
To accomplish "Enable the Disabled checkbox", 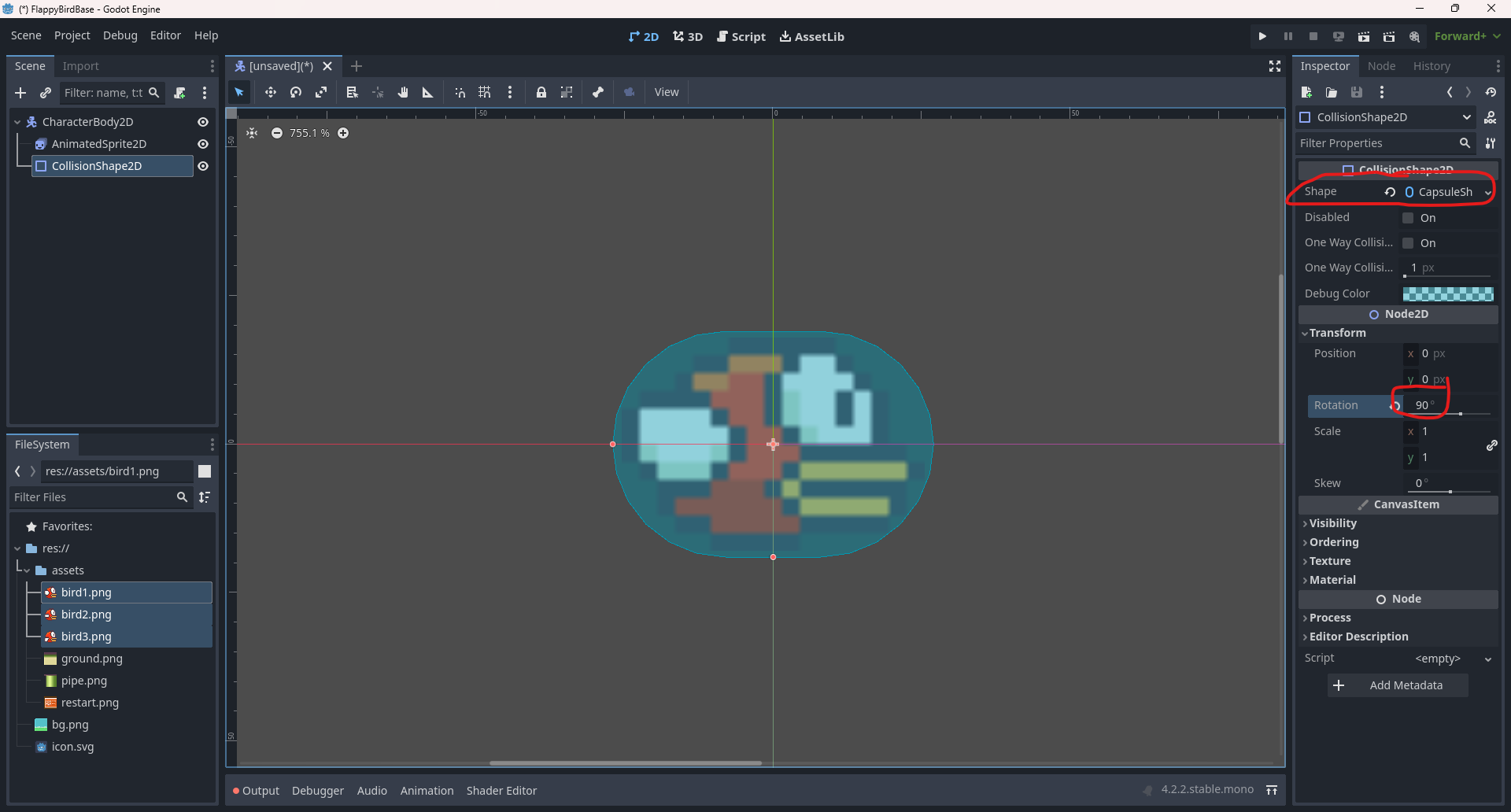I will [x=1409, y=218].
